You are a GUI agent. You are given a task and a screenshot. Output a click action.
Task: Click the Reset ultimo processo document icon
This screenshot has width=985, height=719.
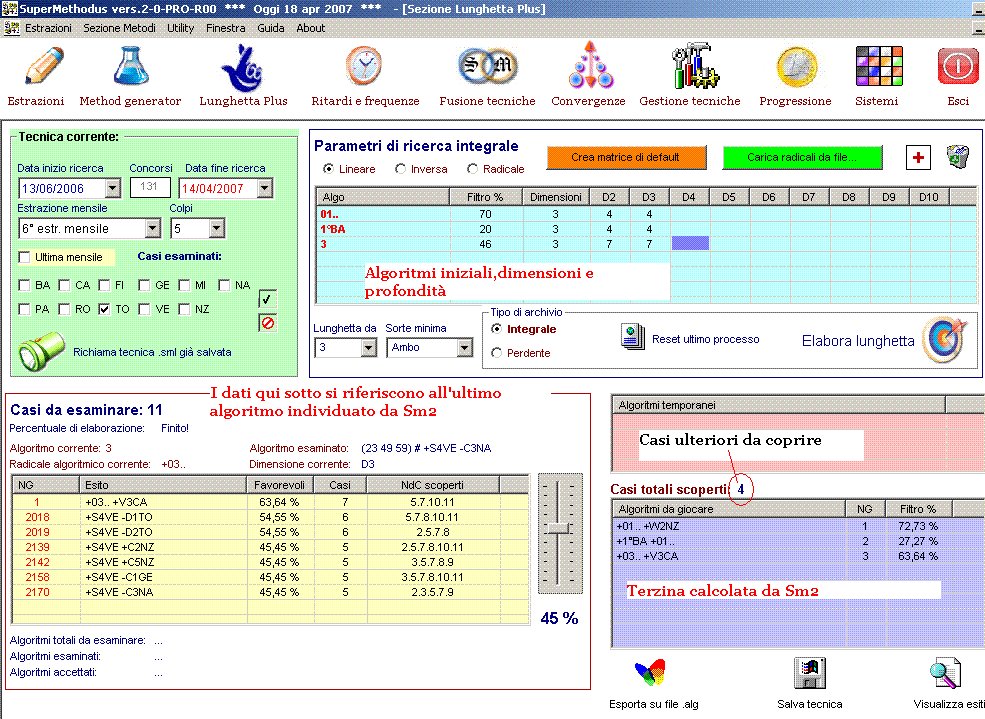pos(633,337)
